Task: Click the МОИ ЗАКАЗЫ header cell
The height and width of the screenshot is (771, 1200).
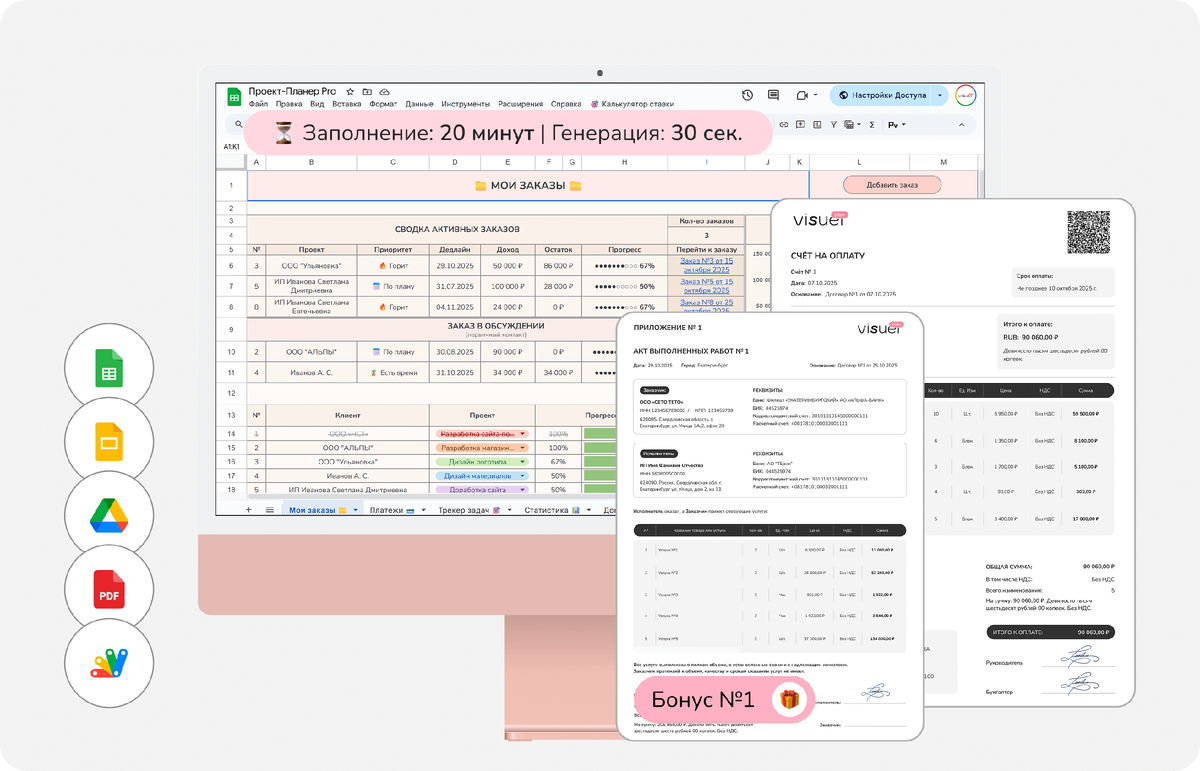Action: click(528, 186)
